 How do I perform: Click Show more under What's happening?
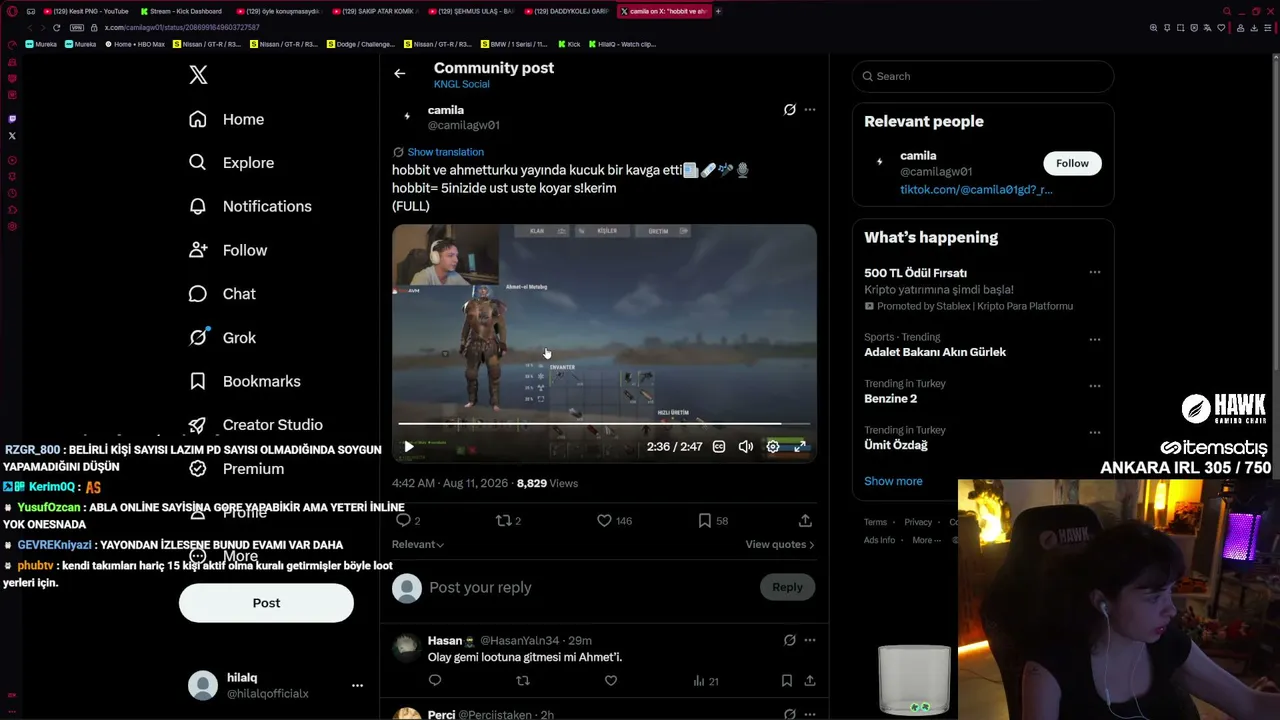coord(893,481)
